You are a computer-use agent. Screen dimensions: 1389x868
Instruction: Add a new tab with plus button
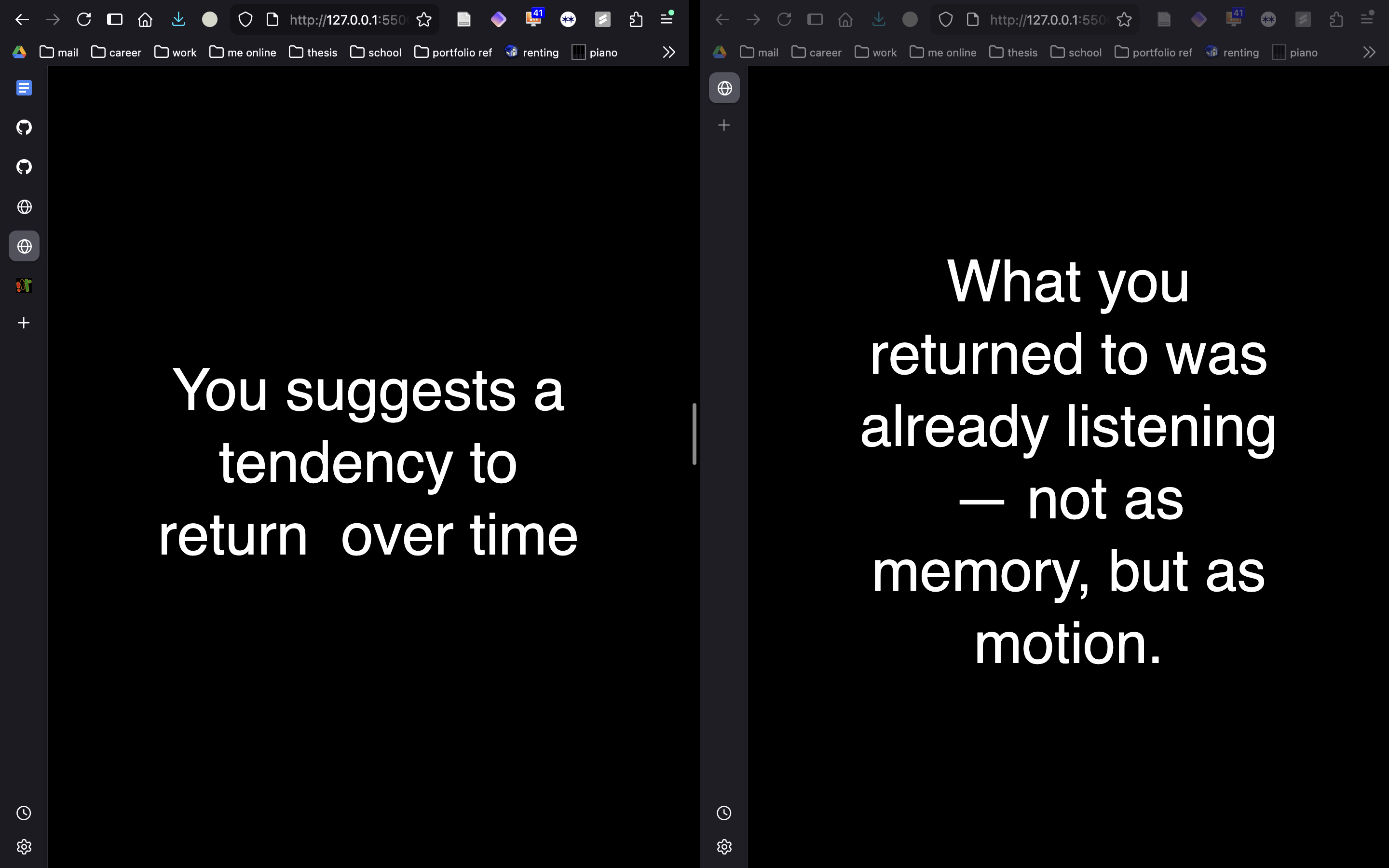point(24,322)
